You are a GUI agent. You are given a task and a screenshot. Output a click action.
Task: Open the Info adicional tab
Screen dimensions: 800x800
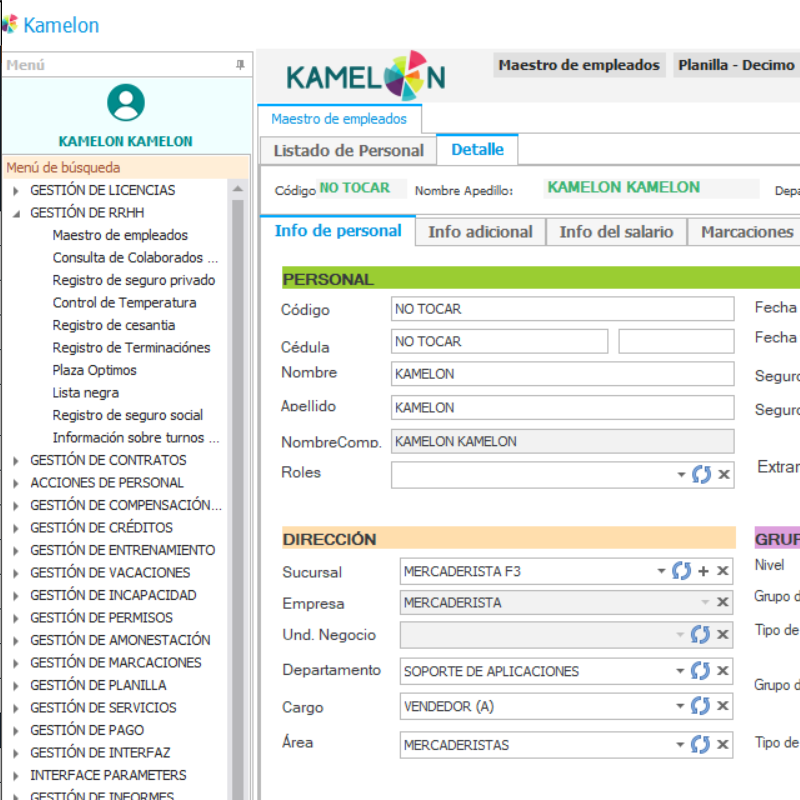pos(480,232)
